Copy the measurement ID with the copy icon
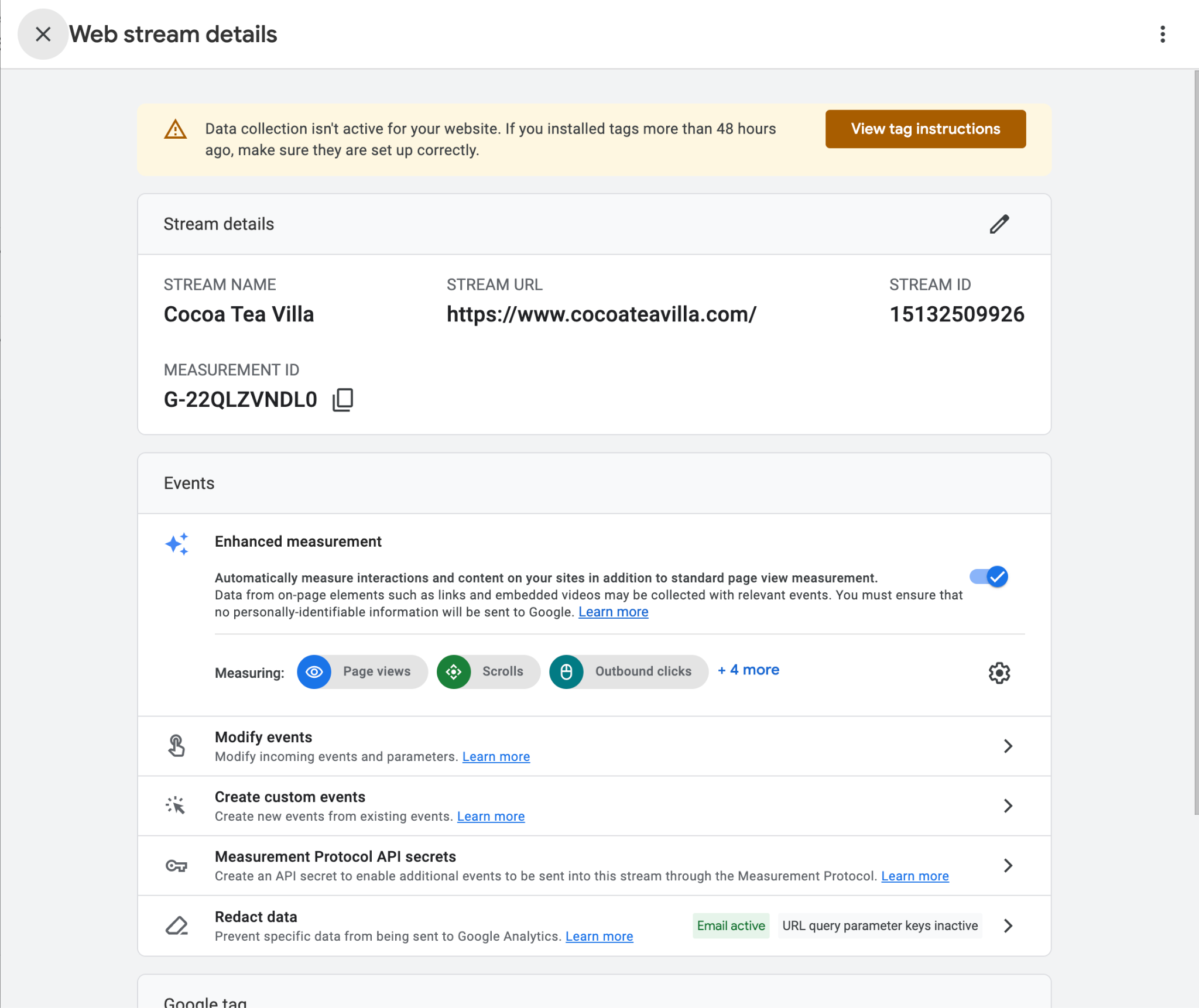Screen dimensions: 1199x1008 343,400
